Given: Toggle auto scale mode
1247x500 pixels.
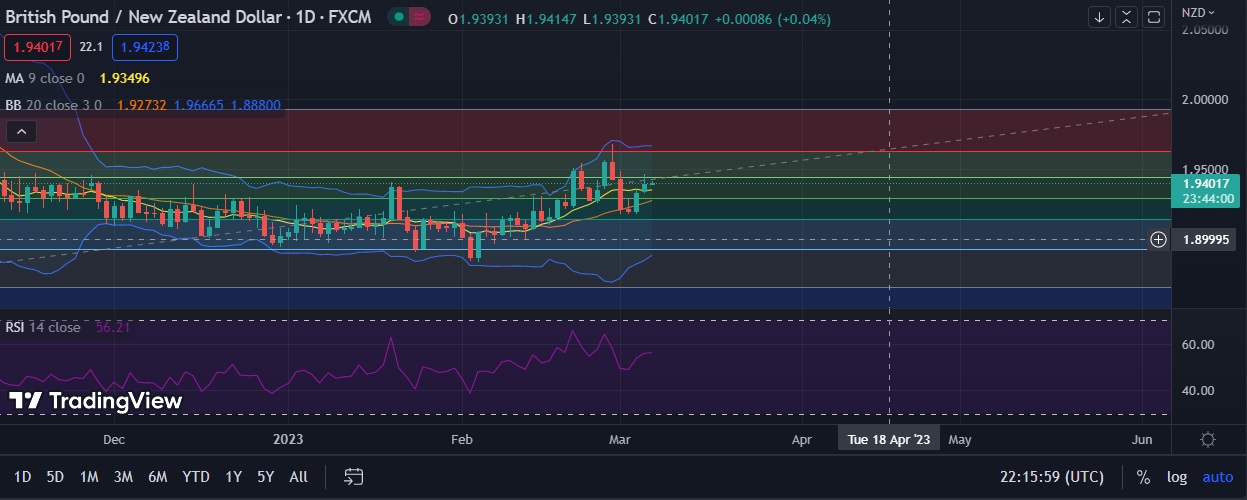Looking at the screenshot, I should tap(1217, 477).
